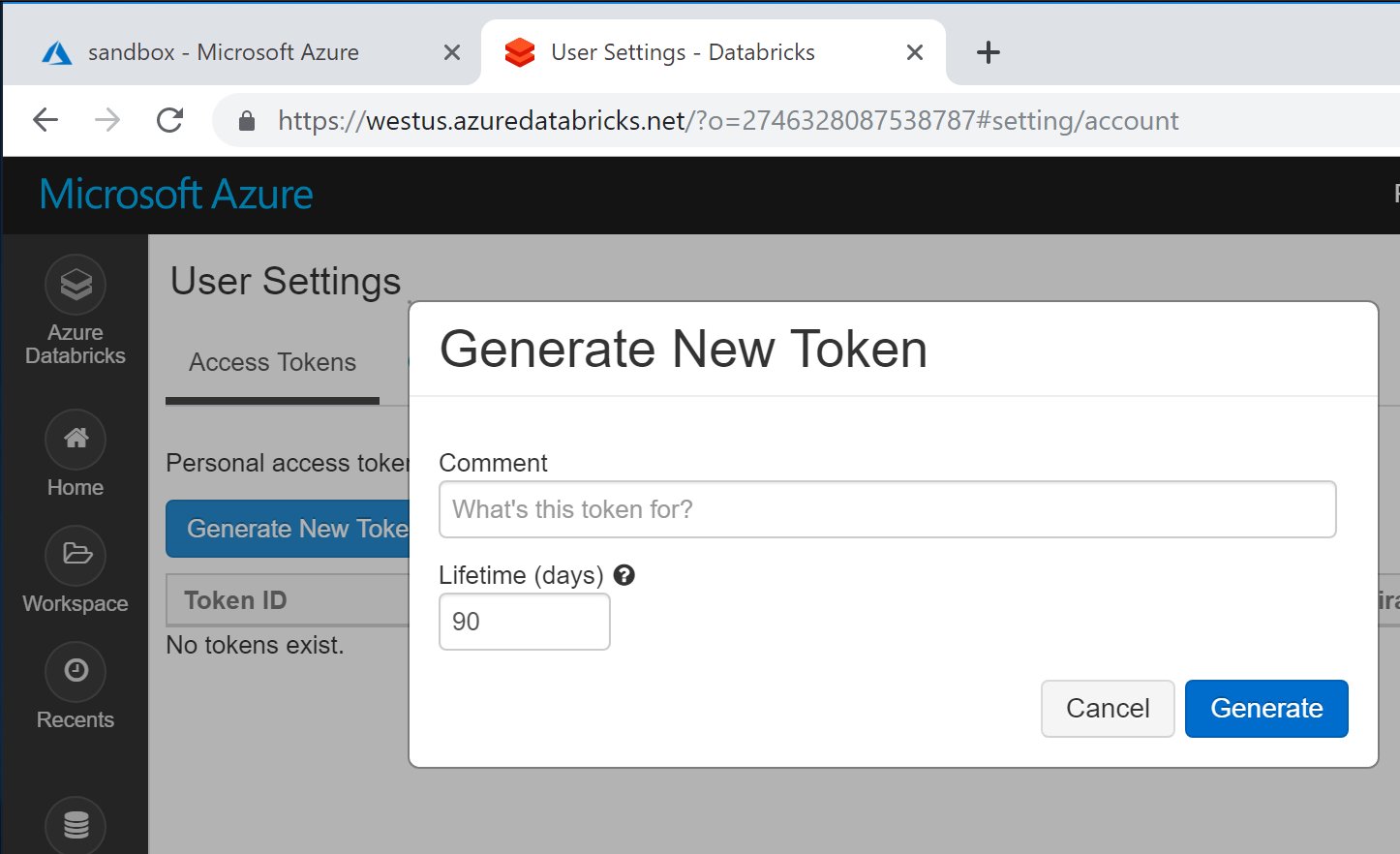Switch to the sandbox Microsoft Azure tab
Image resolution: width=1400 pixels, height=854 pixels.
tap(223, 52)
